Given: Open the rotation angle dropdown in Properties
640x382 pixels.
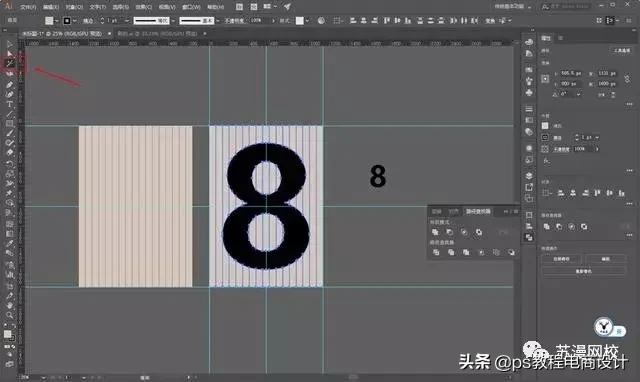Looking at the screenshot, I should [578, 94].
